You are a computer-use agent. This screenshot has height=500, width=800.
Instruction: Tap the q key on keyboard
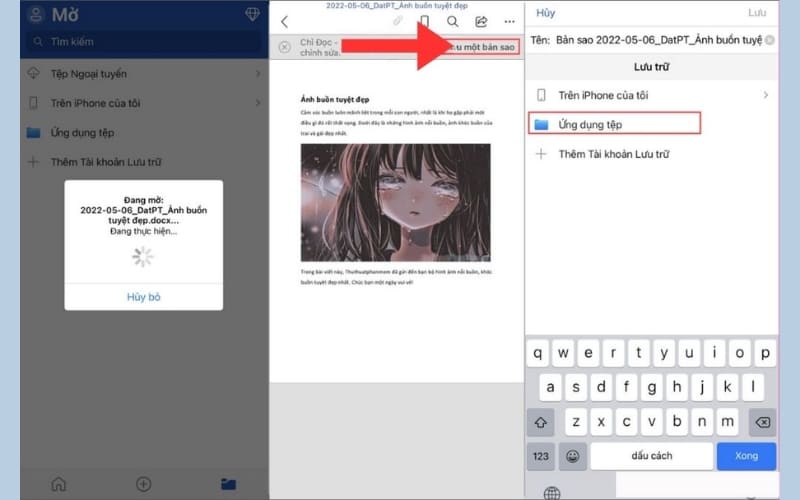538,353
